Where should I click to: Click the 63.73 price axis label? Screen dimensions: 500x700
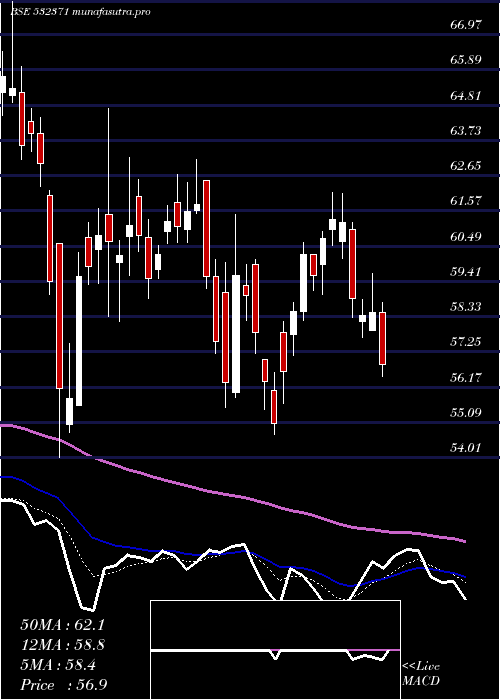tap(466, 131)
